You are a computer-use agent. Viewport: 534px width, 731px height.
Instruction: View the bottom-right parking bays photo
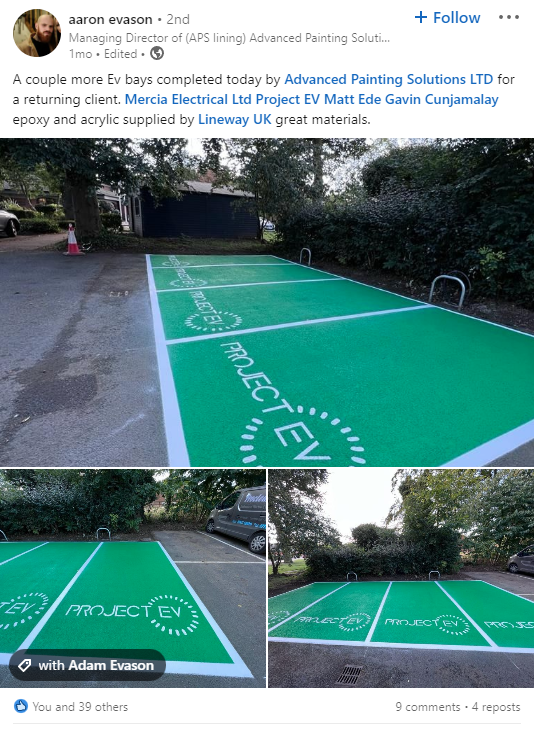(401, 578)
